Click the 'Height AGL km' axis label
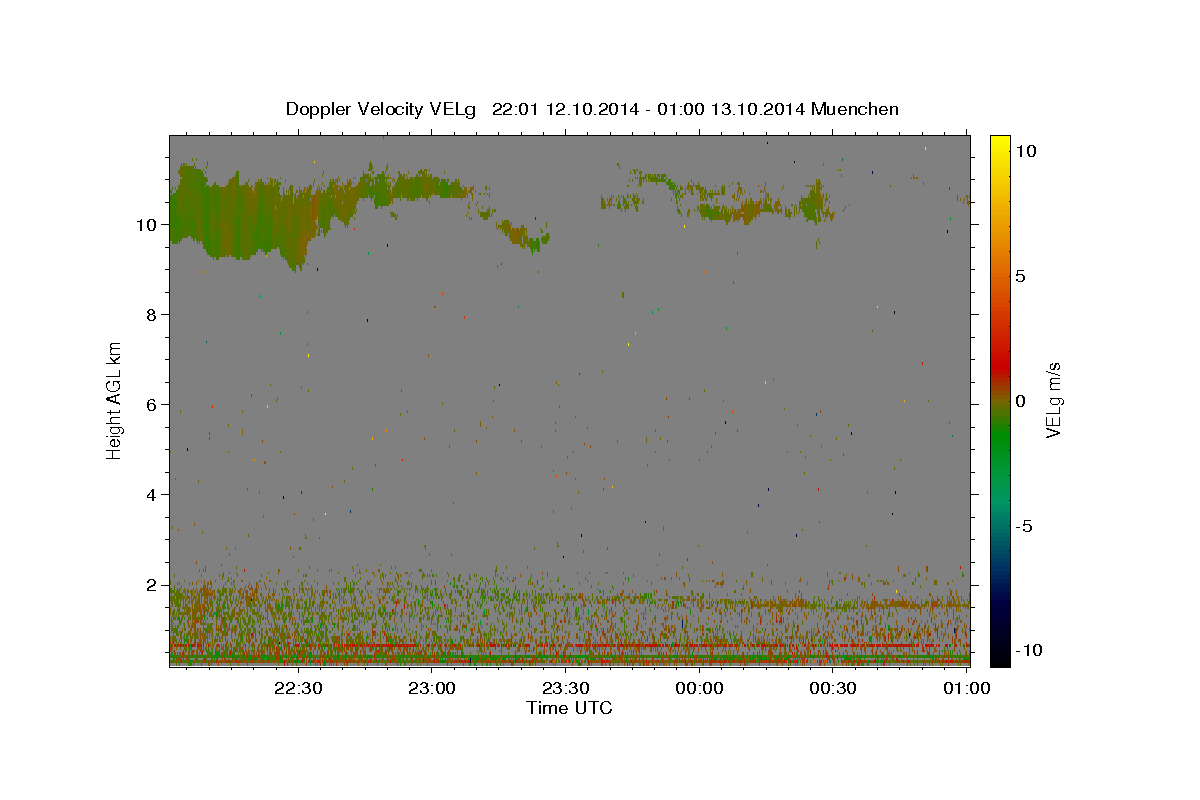This screenshot has width=1200, height=800. [115, 400]
